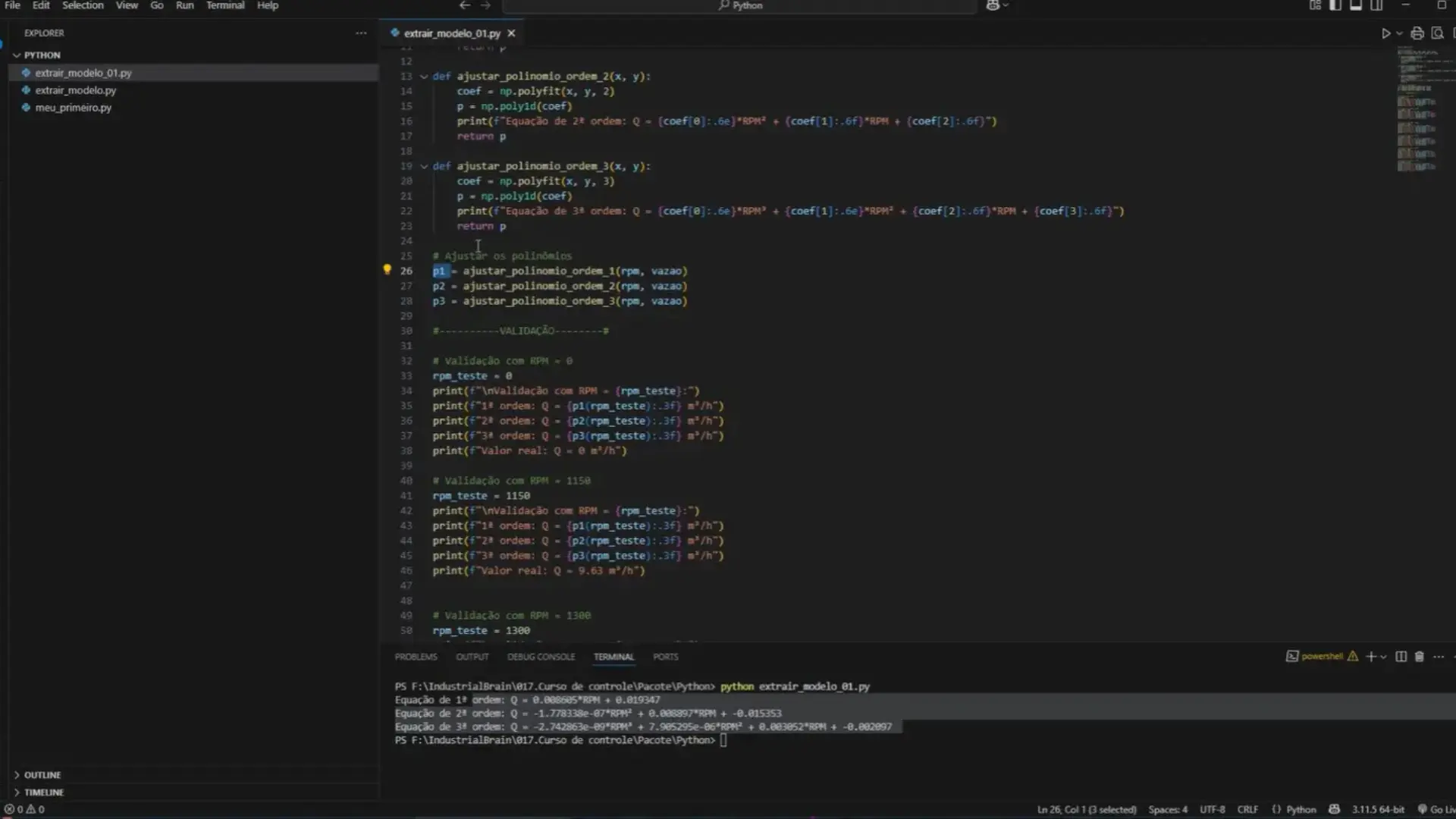This screenshot has height=819, width=1456.
Task: Select the extrair_modelo_01.py editor tab
Action: pyautogui.click(x=452, y=33)
